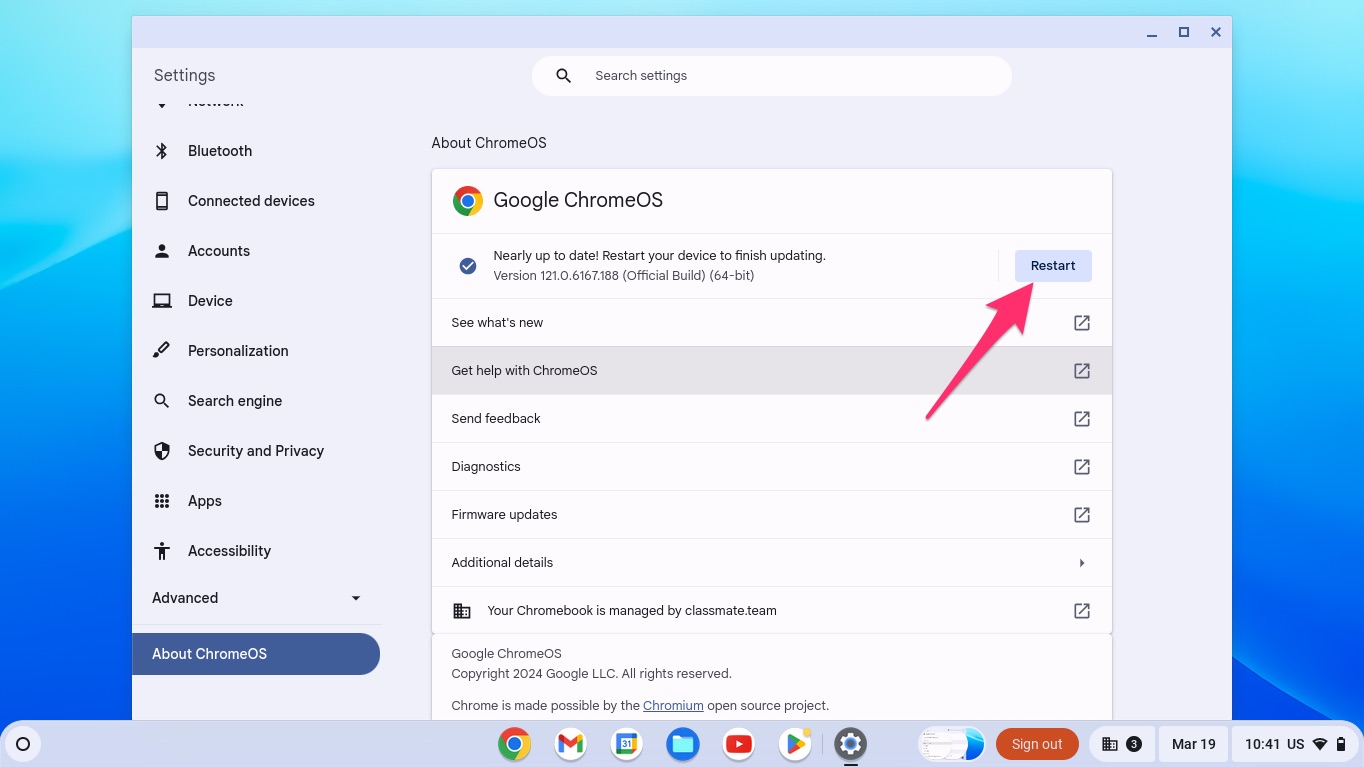The height and width of the screenshot is (767, 1364).
Task: Expand the Advanced settings section
Action: click(x=256, y=598)
